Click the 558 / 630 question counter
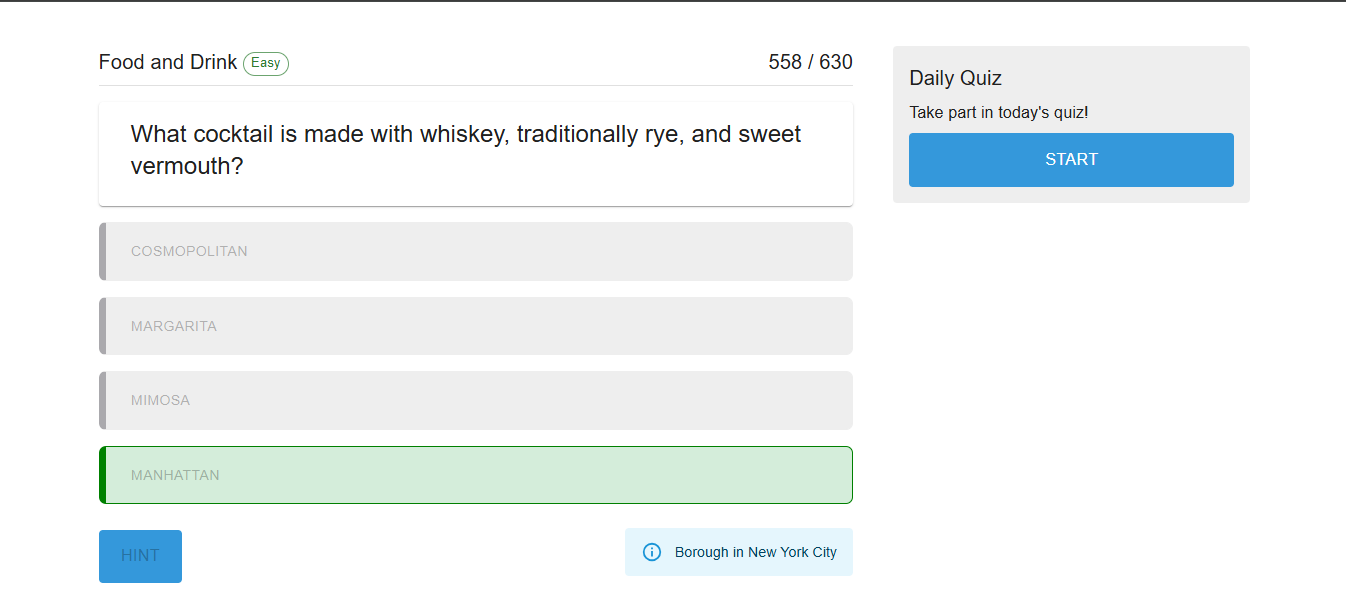The image size is (1346, 593). (810, 62)
